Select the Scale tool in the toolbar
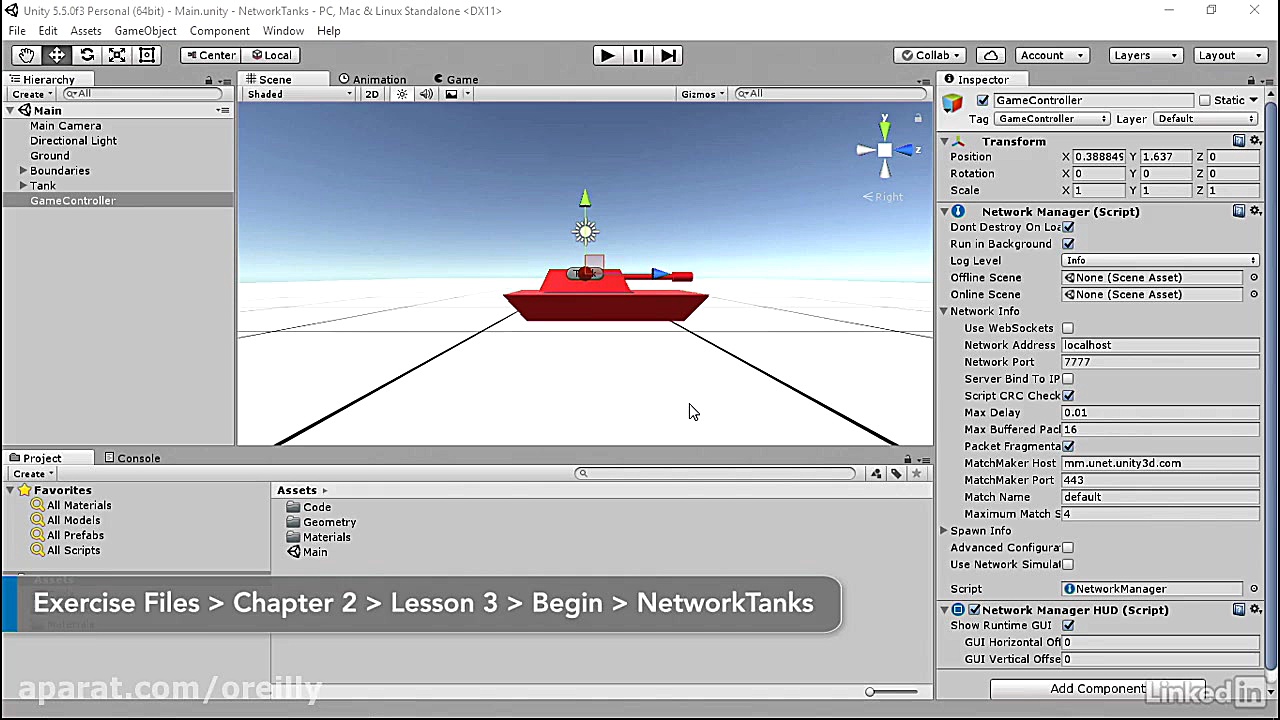1280x720 pixels. pos(117,55)
